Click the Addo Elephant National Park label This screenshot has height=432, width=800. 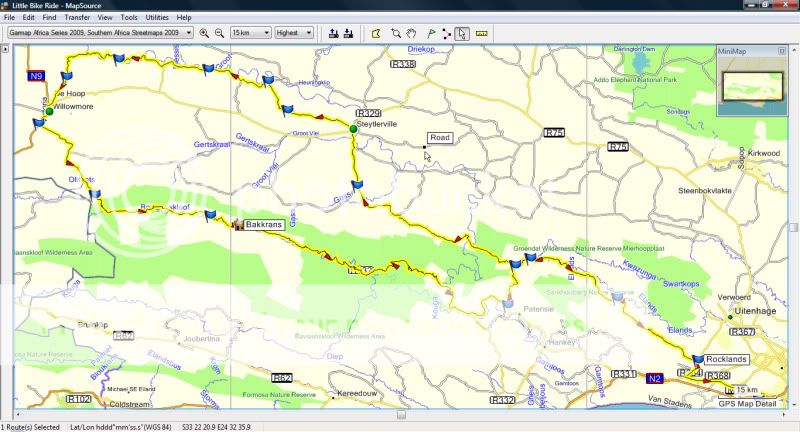click(x=635, y=80)
